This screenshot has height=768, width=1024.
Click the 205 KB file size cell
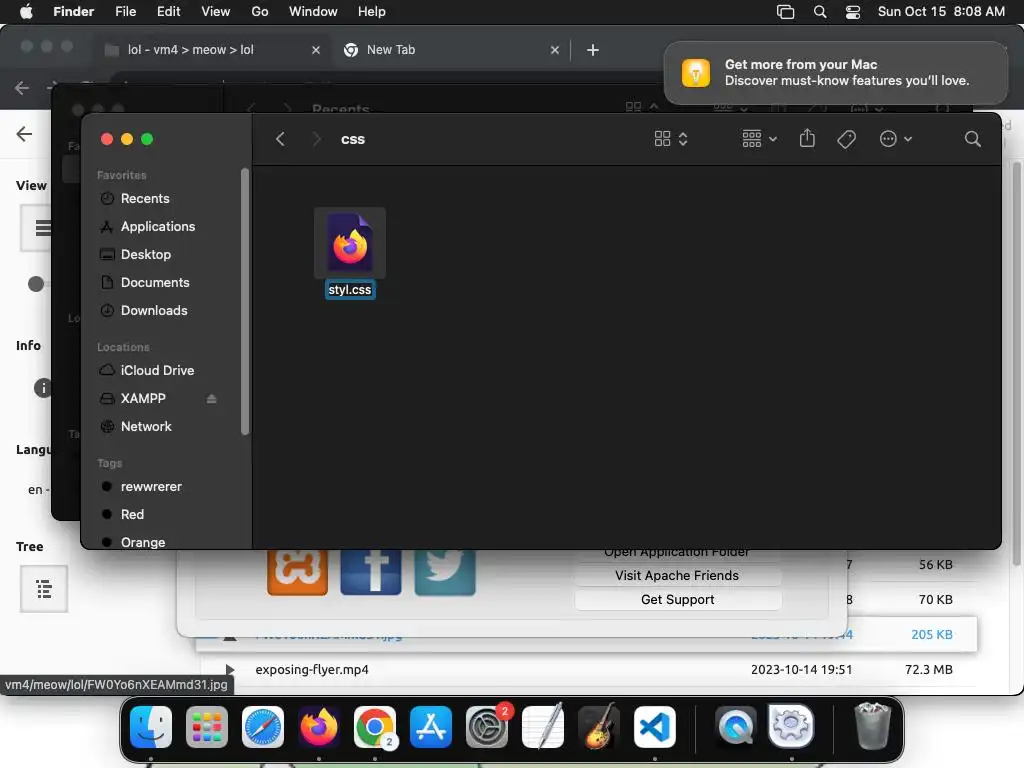[x=931, y=634]
